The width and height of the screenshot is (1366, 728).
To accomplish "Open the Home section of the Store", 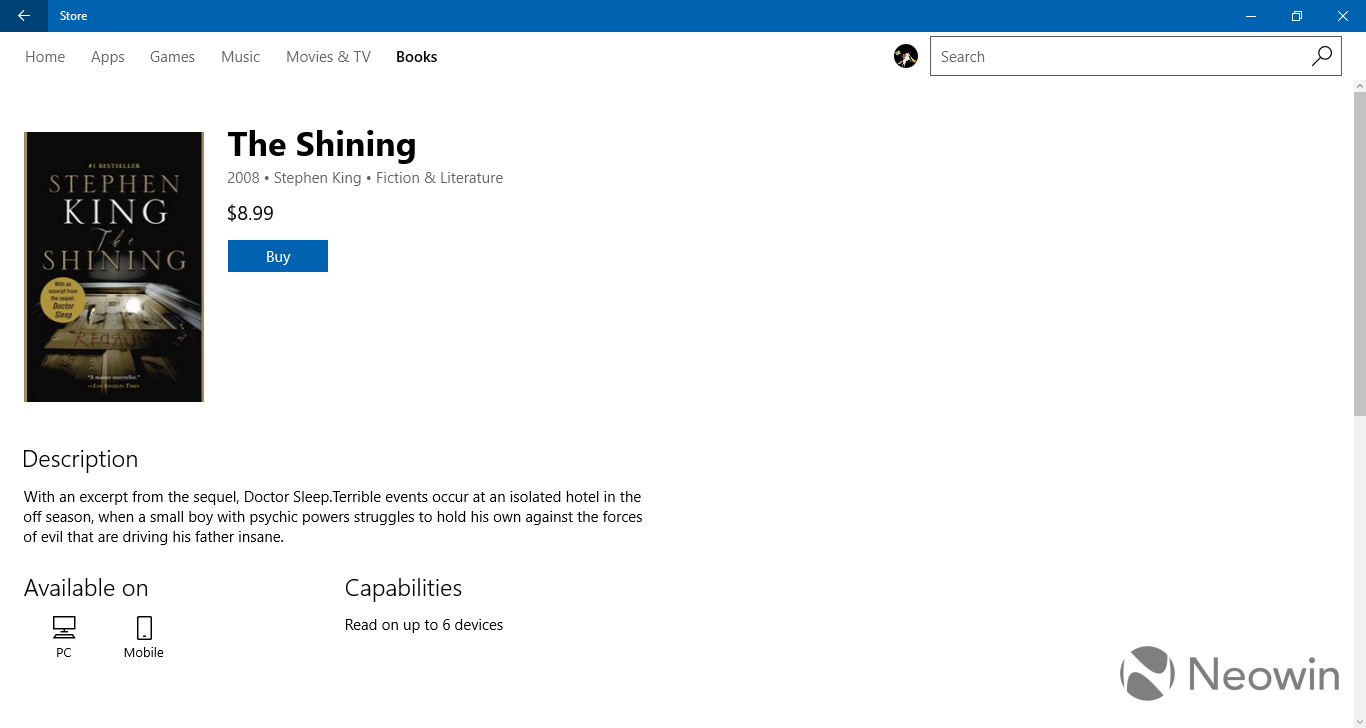I will (x=44, y=57).
